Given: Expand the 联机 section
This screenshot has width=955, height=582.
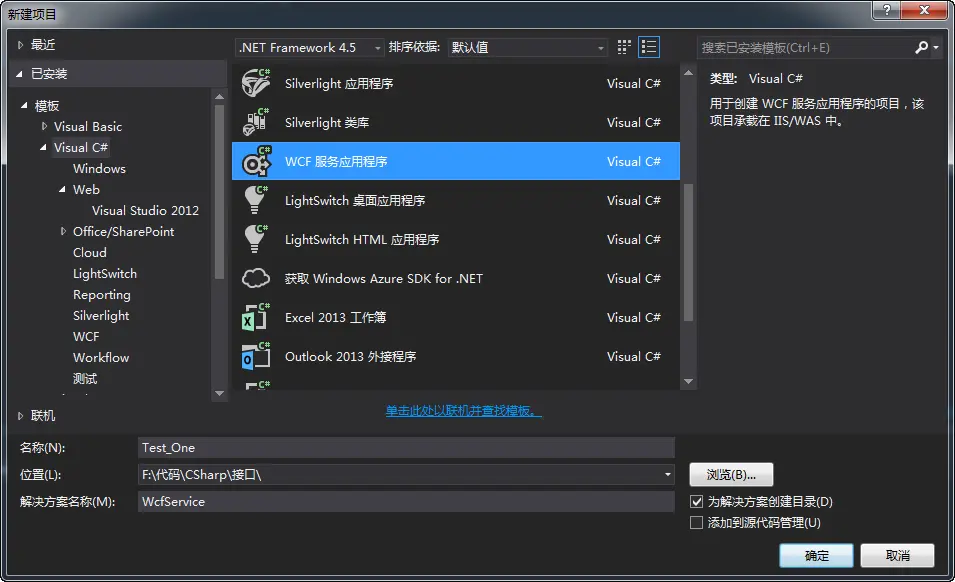Looking at the screenshot, I should tap(20, 416).
